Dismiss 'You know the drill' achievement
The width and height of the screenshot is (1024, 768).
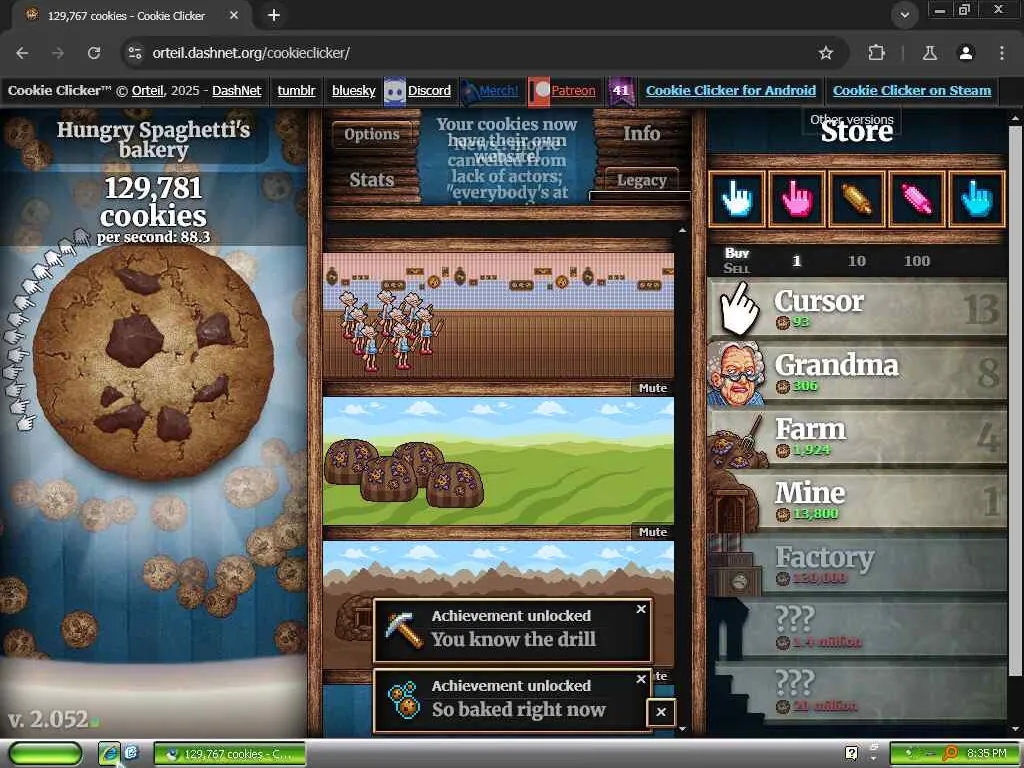pyautogui.click(x=641, y=609)
